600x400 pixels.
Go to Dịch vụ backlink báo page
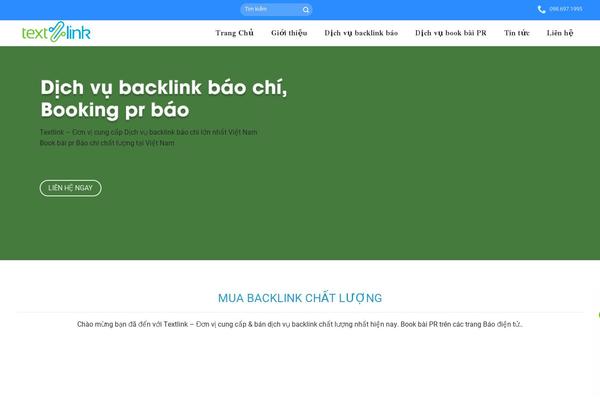click(361, 33)
